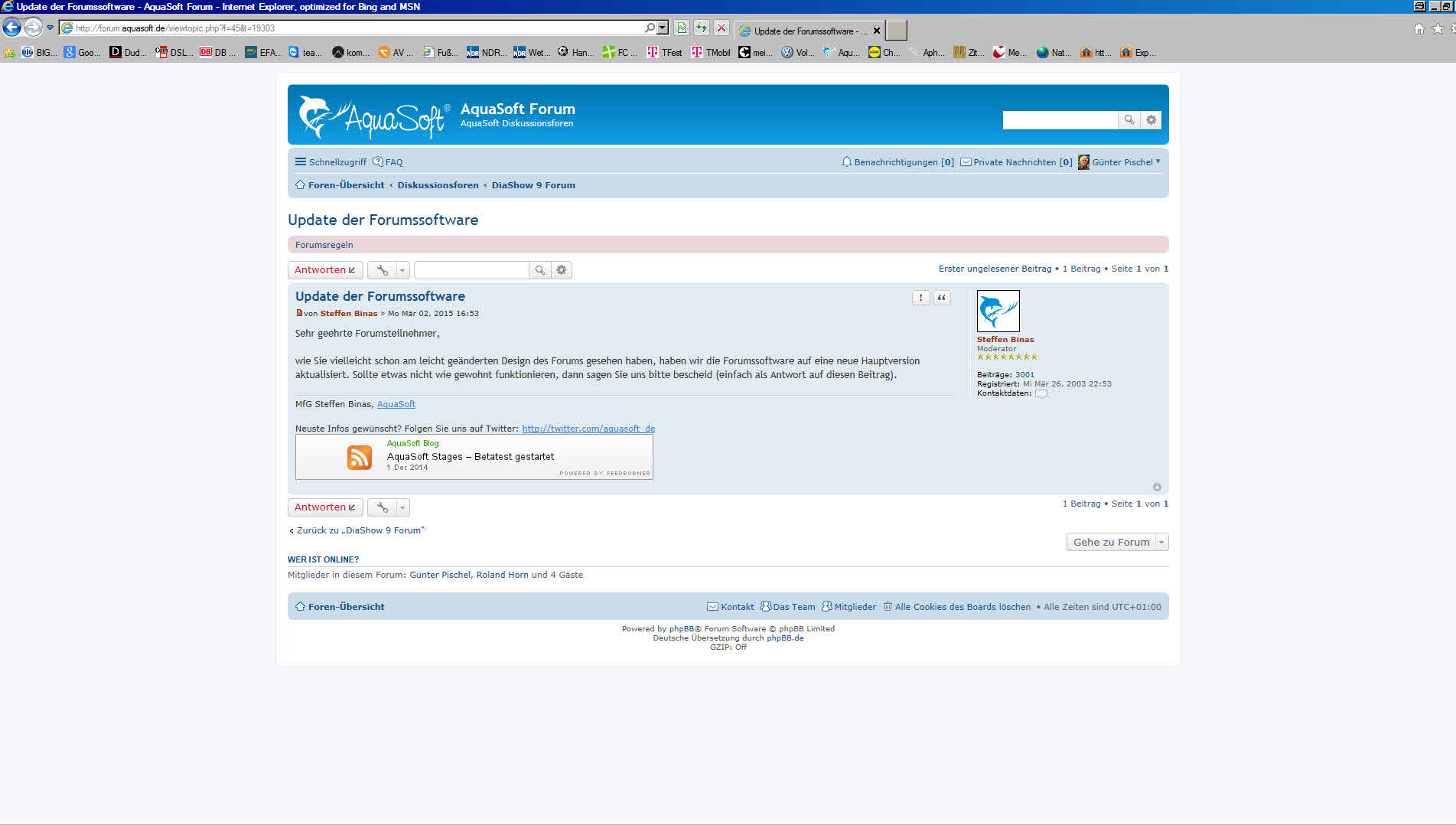Click the quote post icon
Viewport: 1456px width, 825px height.
pos(942,298)
